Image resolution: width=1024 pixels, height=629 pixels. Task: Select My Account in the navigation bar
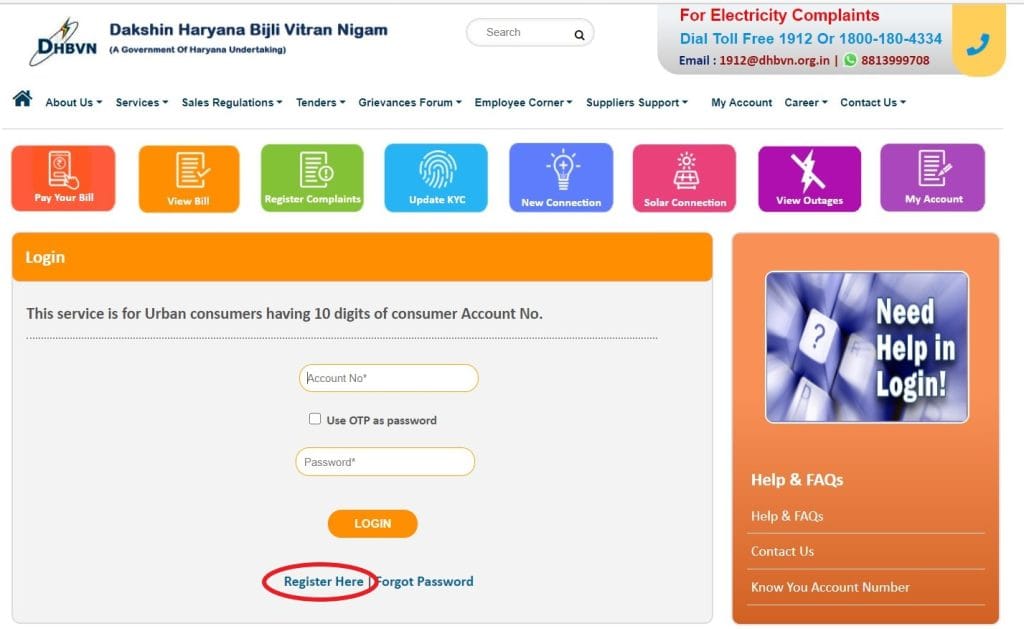pos(741,102)
